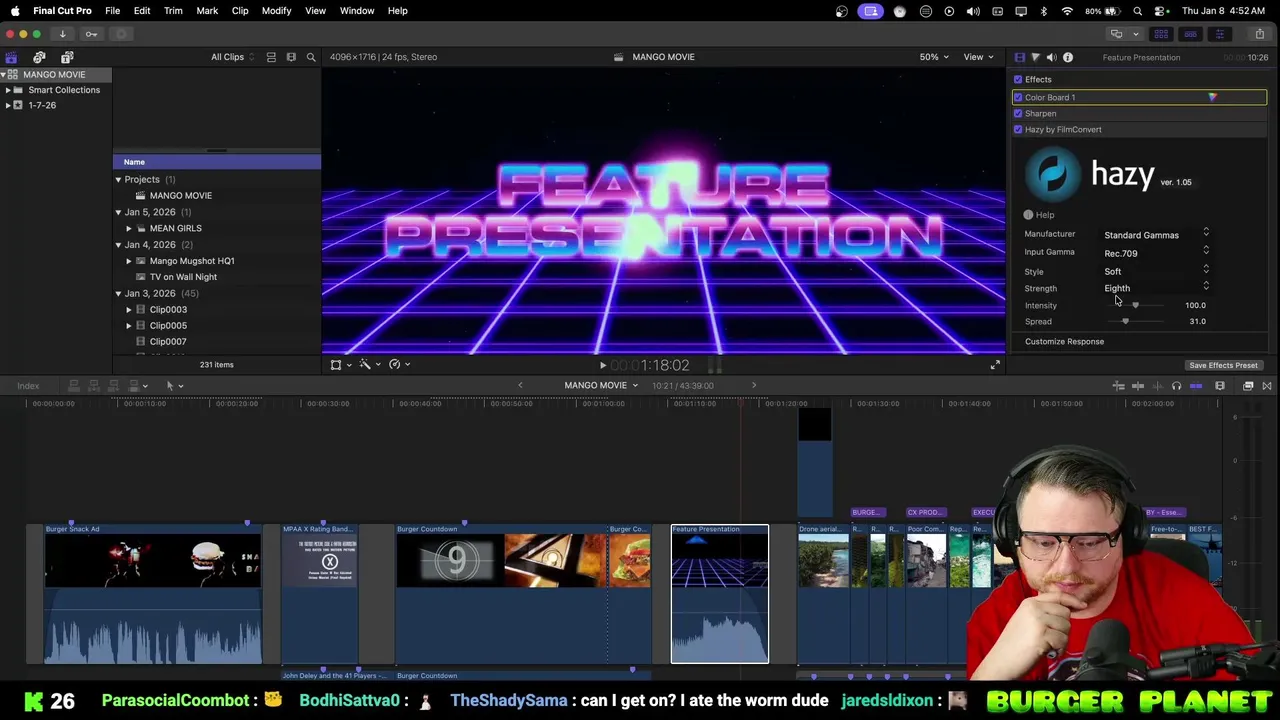Toggle the Browser panel button
The height and width of the screenshot is (720, 1280).
[x=1161, y=34]
